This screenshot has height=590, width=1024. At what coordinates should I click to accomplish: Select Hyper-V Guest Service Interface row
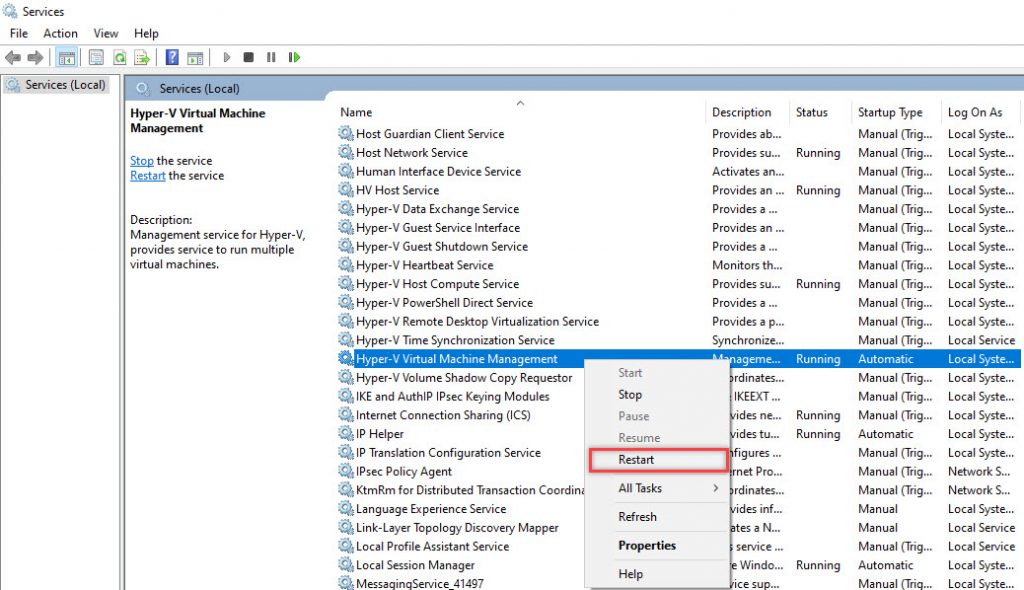coord(678,227)
